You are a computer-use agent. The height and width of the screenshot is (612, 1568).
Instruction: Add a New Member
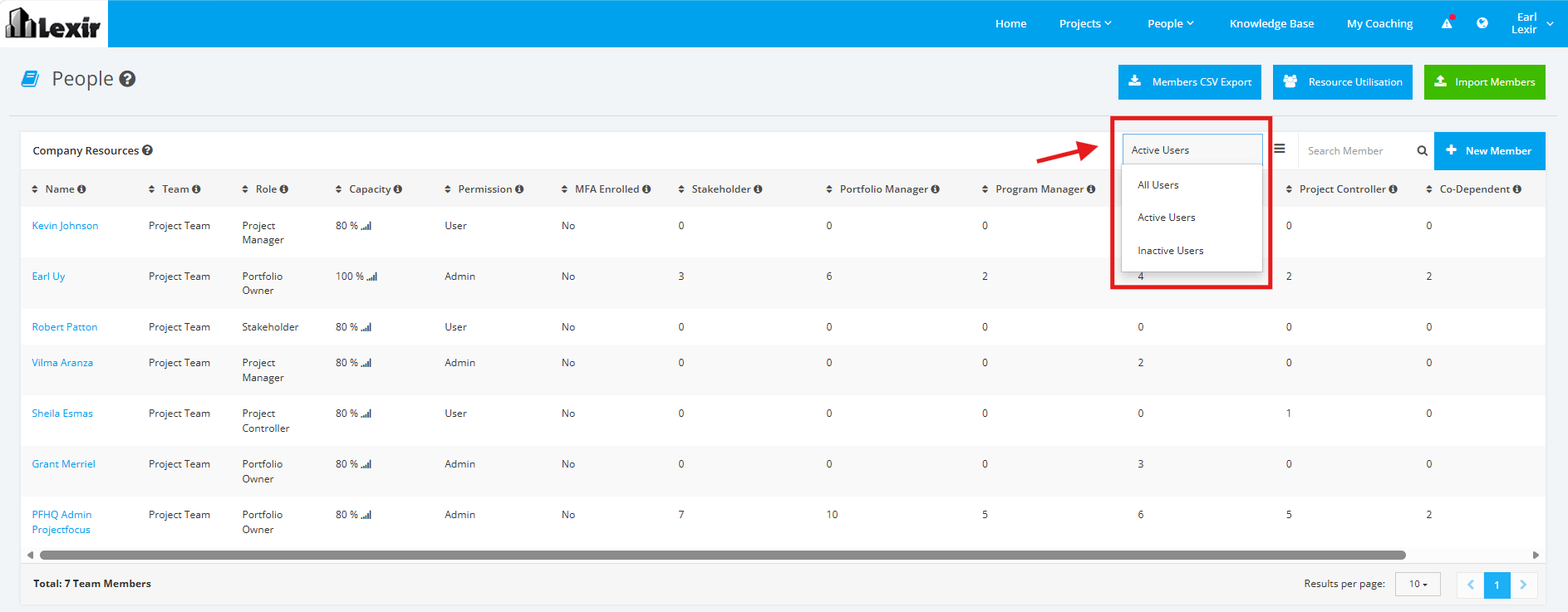point(1490,151)
